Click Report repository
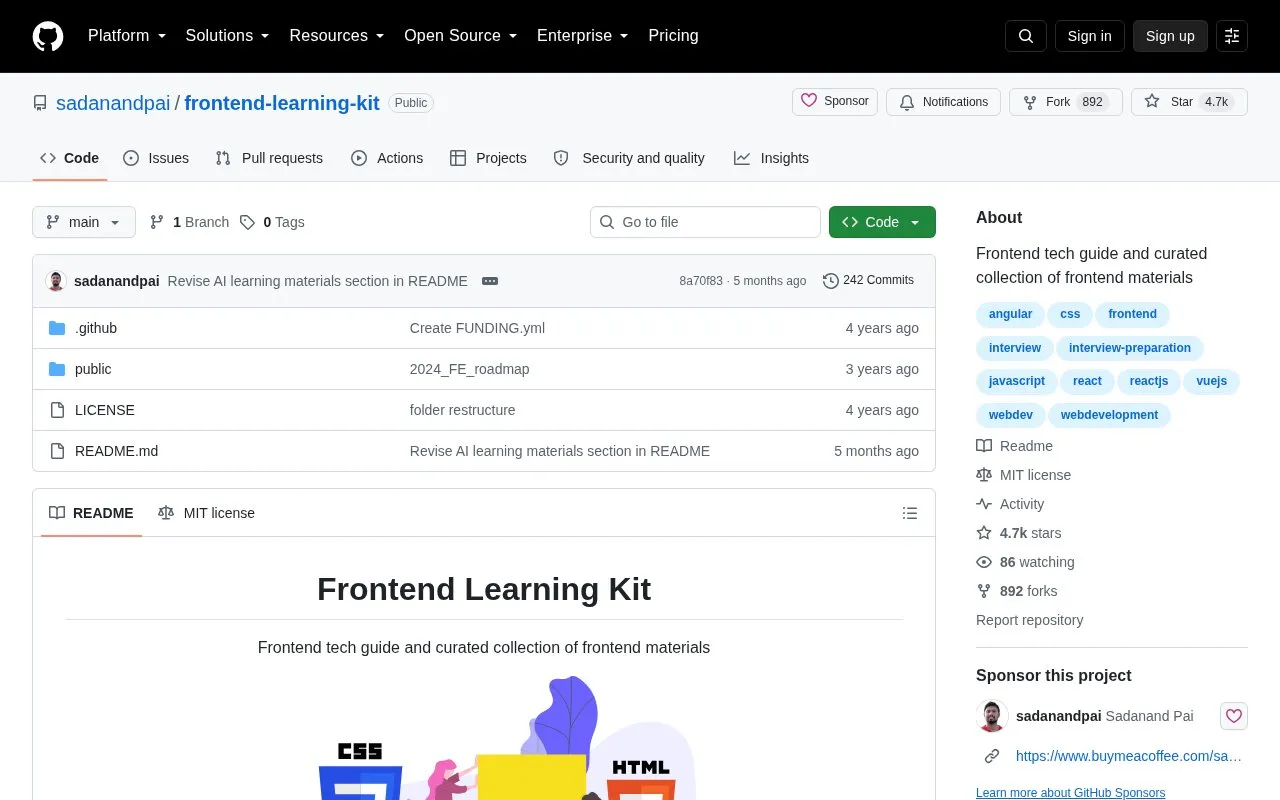The width and height of the screenshot is (1280, 800). (x=1029, y=620)
